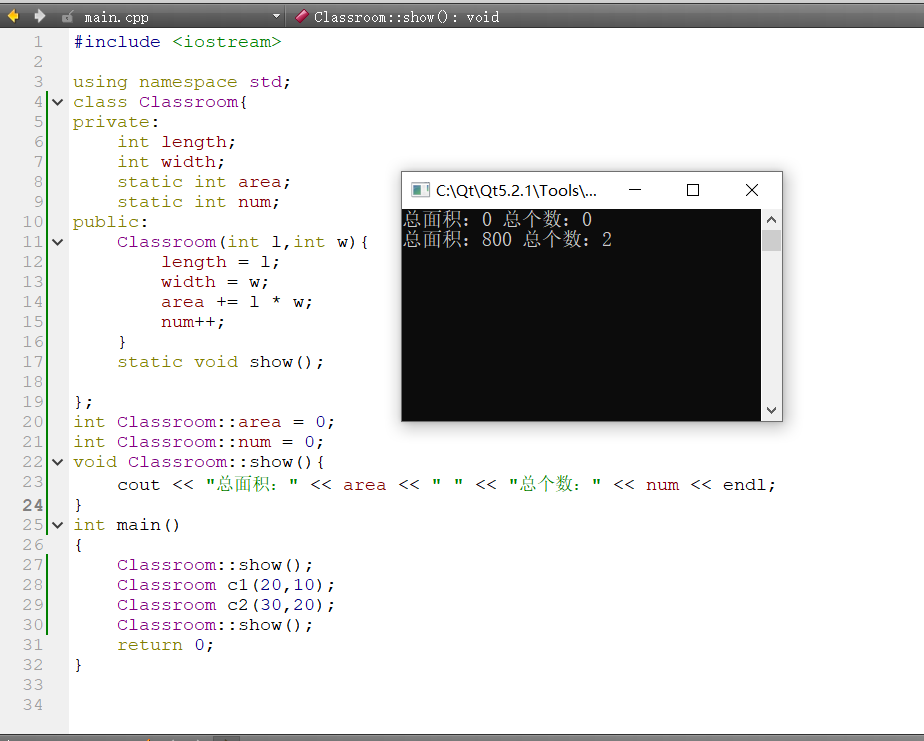Click the console window system icon
Viewport: 924px width, 741px height.
click(420, 190)
